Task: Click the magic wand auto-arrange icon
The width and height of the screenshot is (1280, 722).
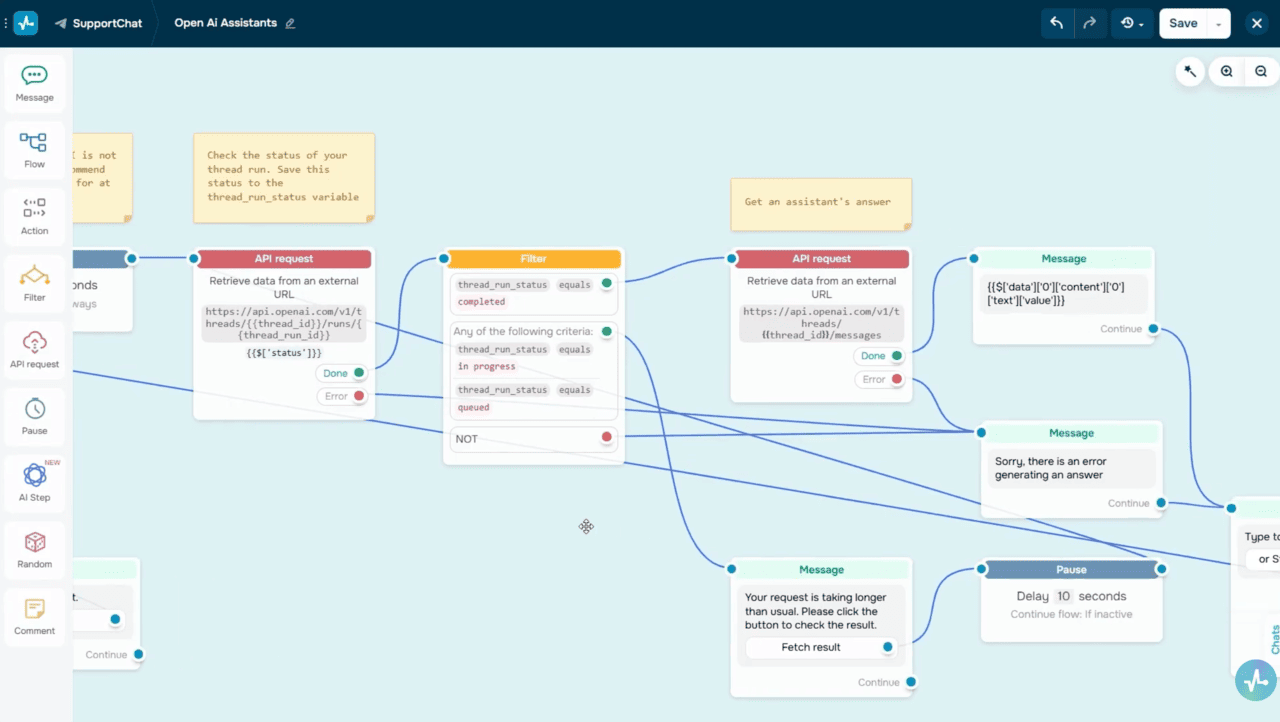Action: (1189, 71)
